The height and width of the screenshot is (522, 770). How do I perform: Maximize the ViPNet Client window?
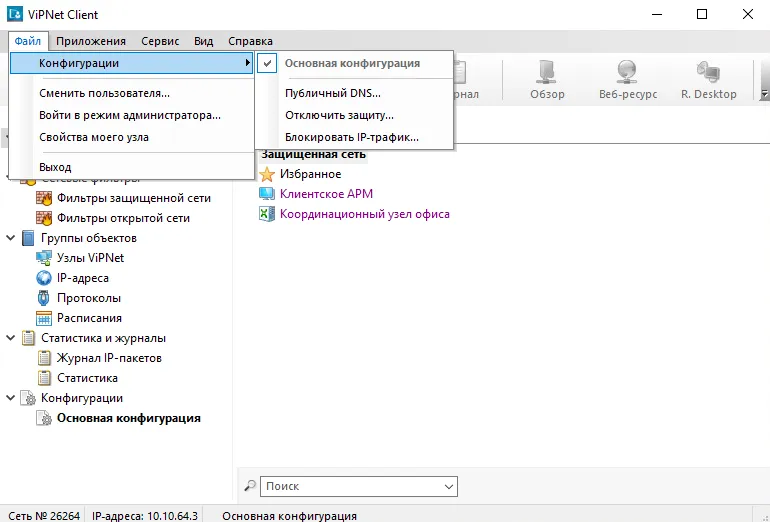(x=702, y=14)
